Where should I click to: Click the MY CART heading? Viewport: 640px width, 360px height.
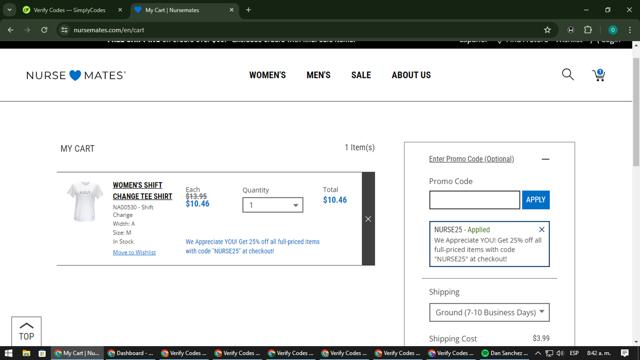point(78,149)
